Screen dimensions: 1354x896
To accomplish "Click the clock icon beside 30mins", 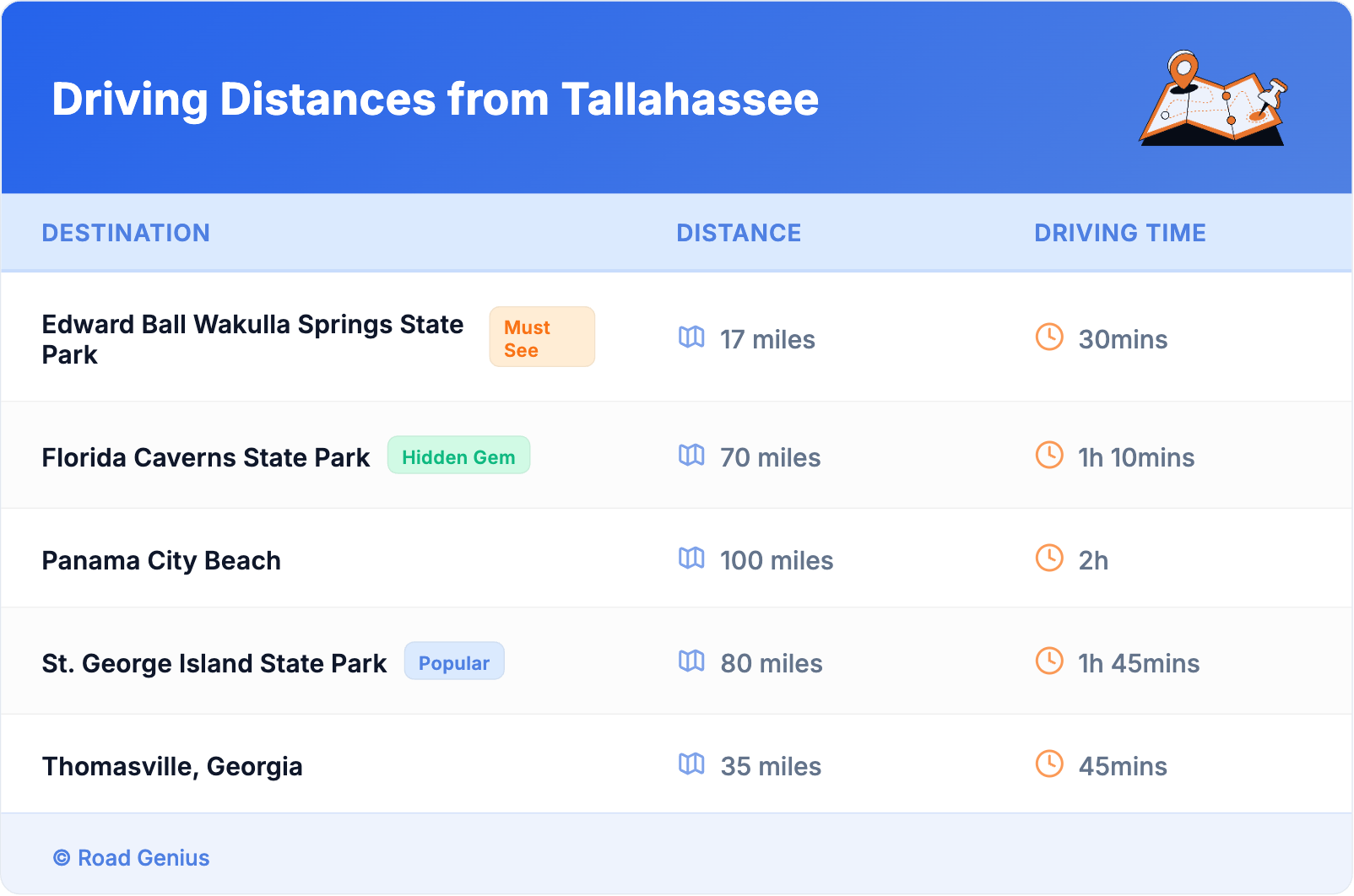I will tap(1049, 337).
